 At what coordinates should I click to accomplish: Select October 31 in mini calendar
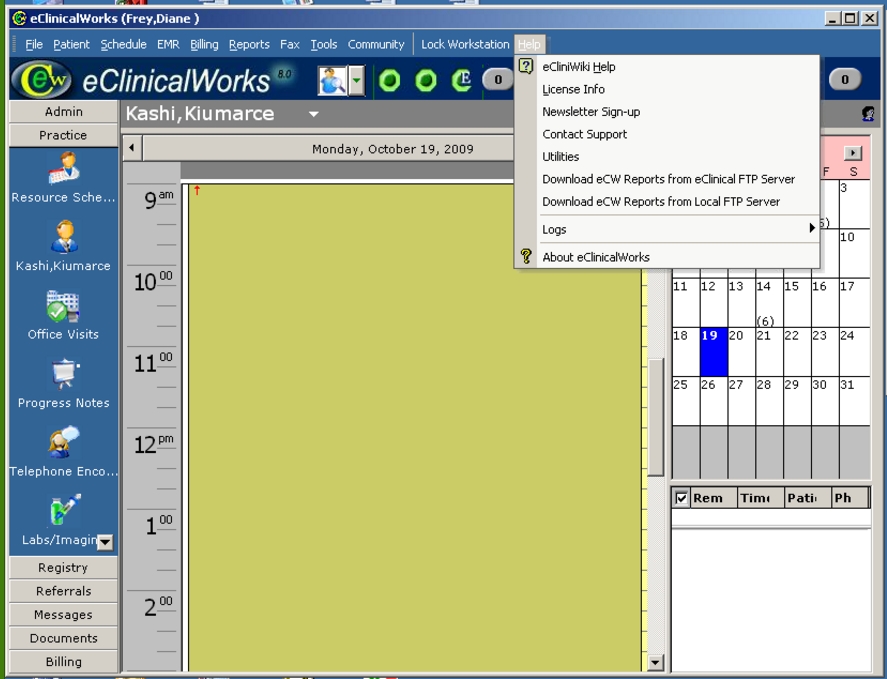pos(854,401)
